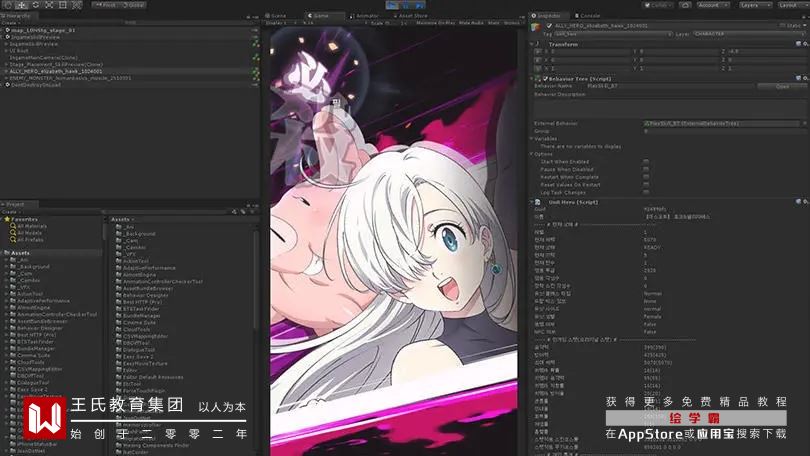Open the cloud services icon

[685, 5]
